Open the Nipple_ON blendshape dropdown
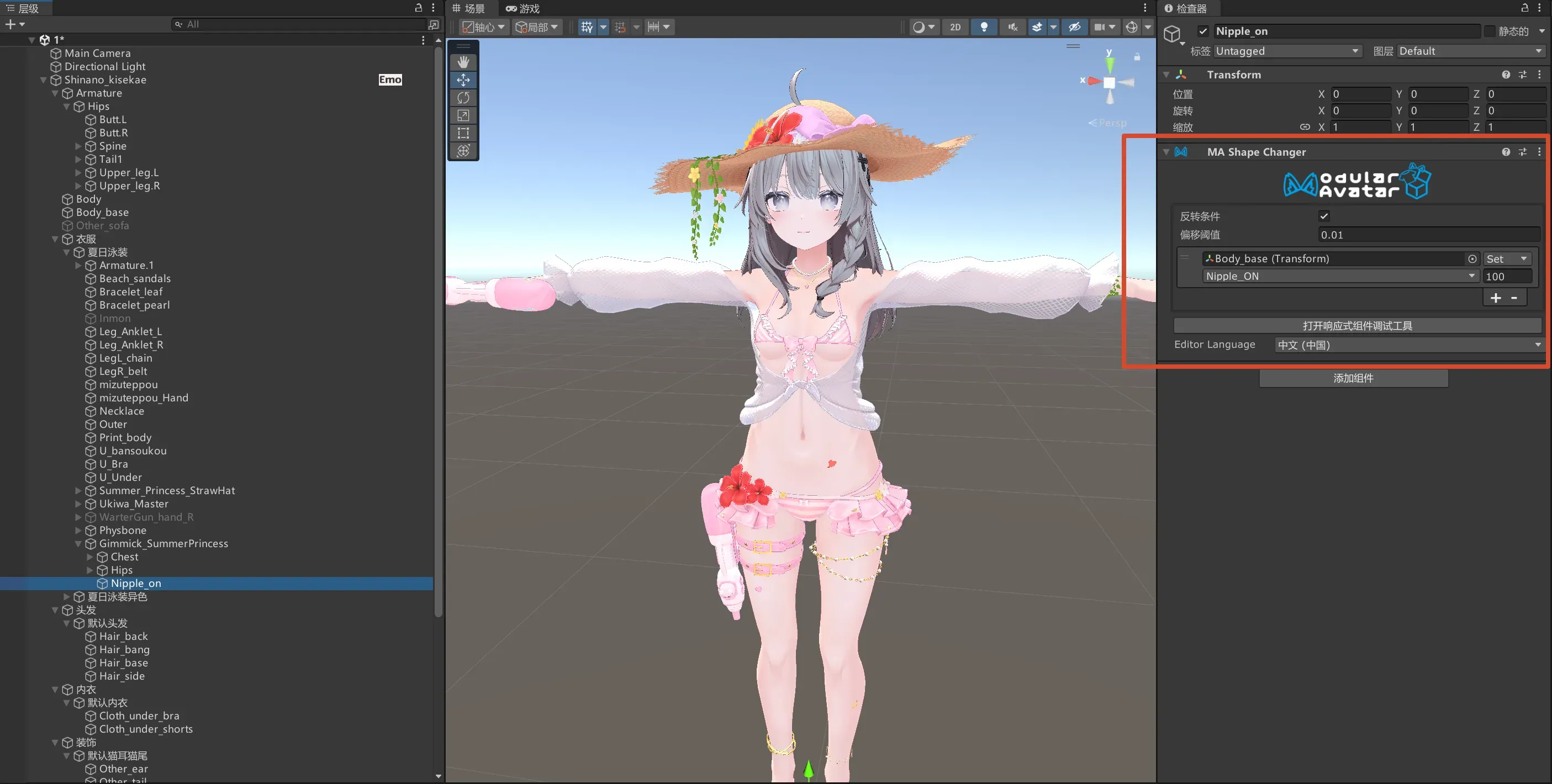Image resolution: width=1552 pixels, height=784 pixels. (x=1340, y=276)
